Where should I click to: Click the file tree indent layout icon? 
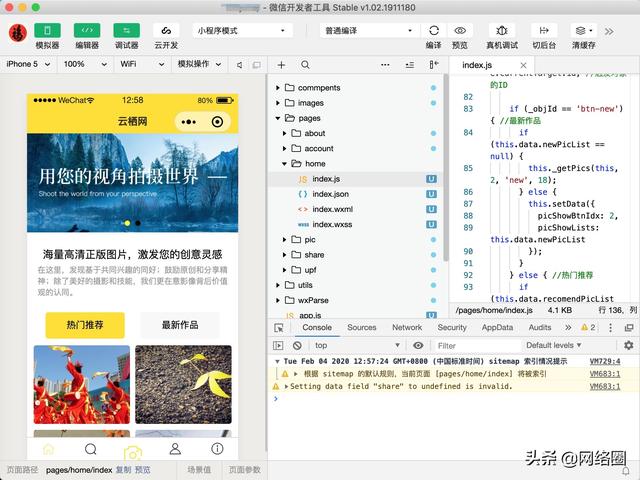coord(410,65)
